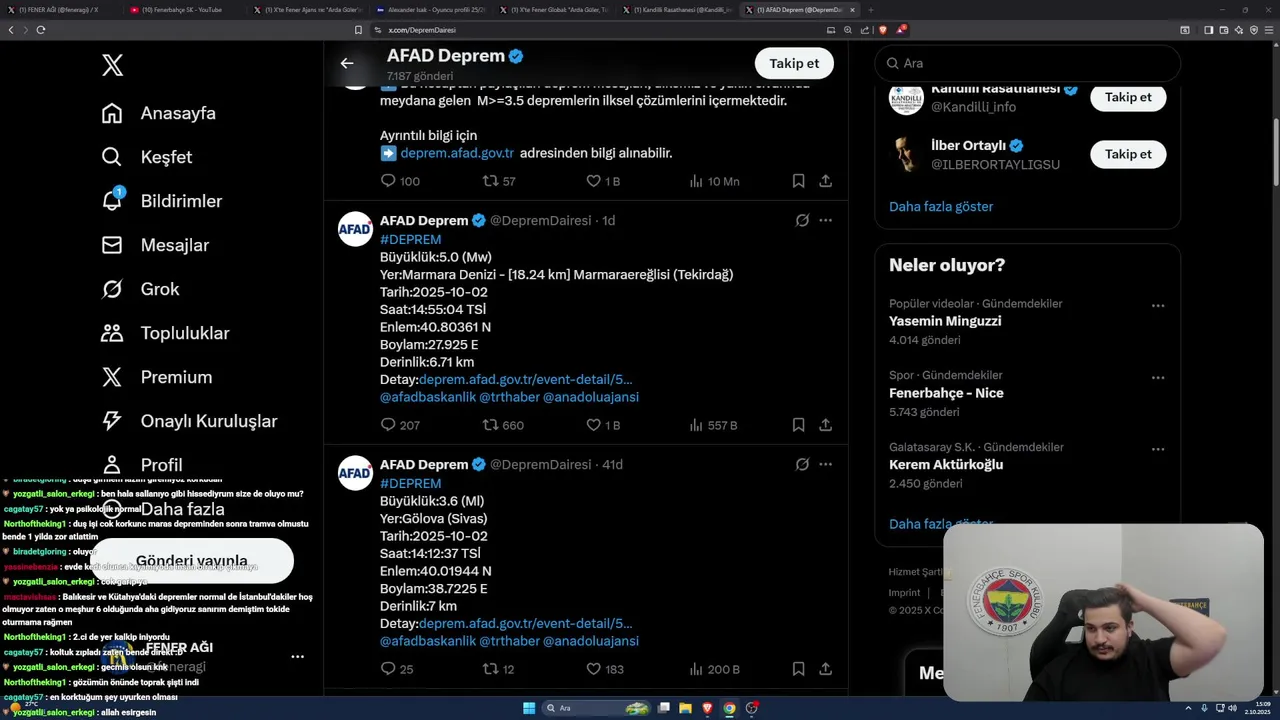Reply to Gölova post with 25 replies
The height and width of the screenshot is (720, 1280).
pyautogui.click(x=397, y=669)
